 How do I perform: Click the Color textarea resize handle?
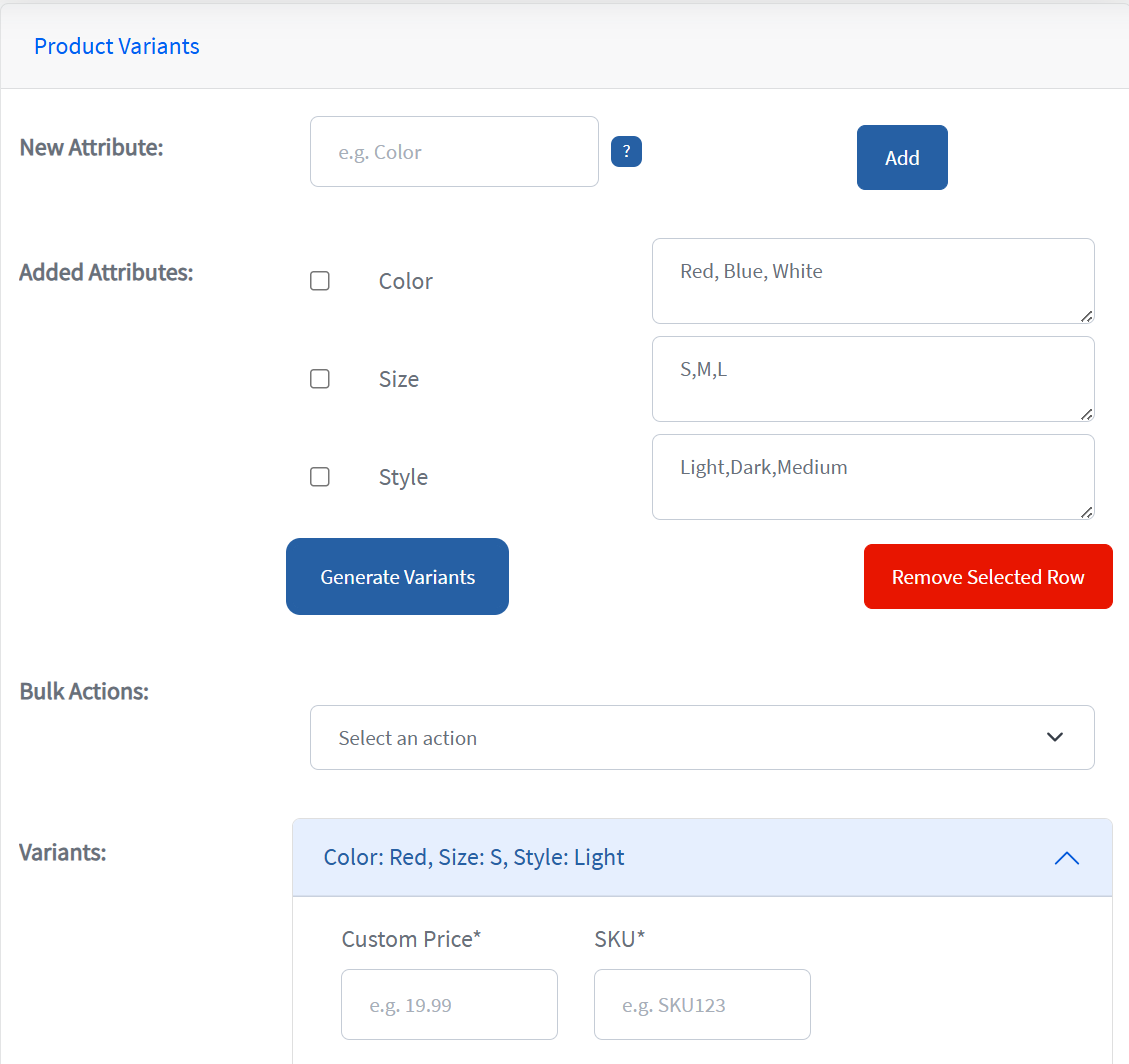1087,316
